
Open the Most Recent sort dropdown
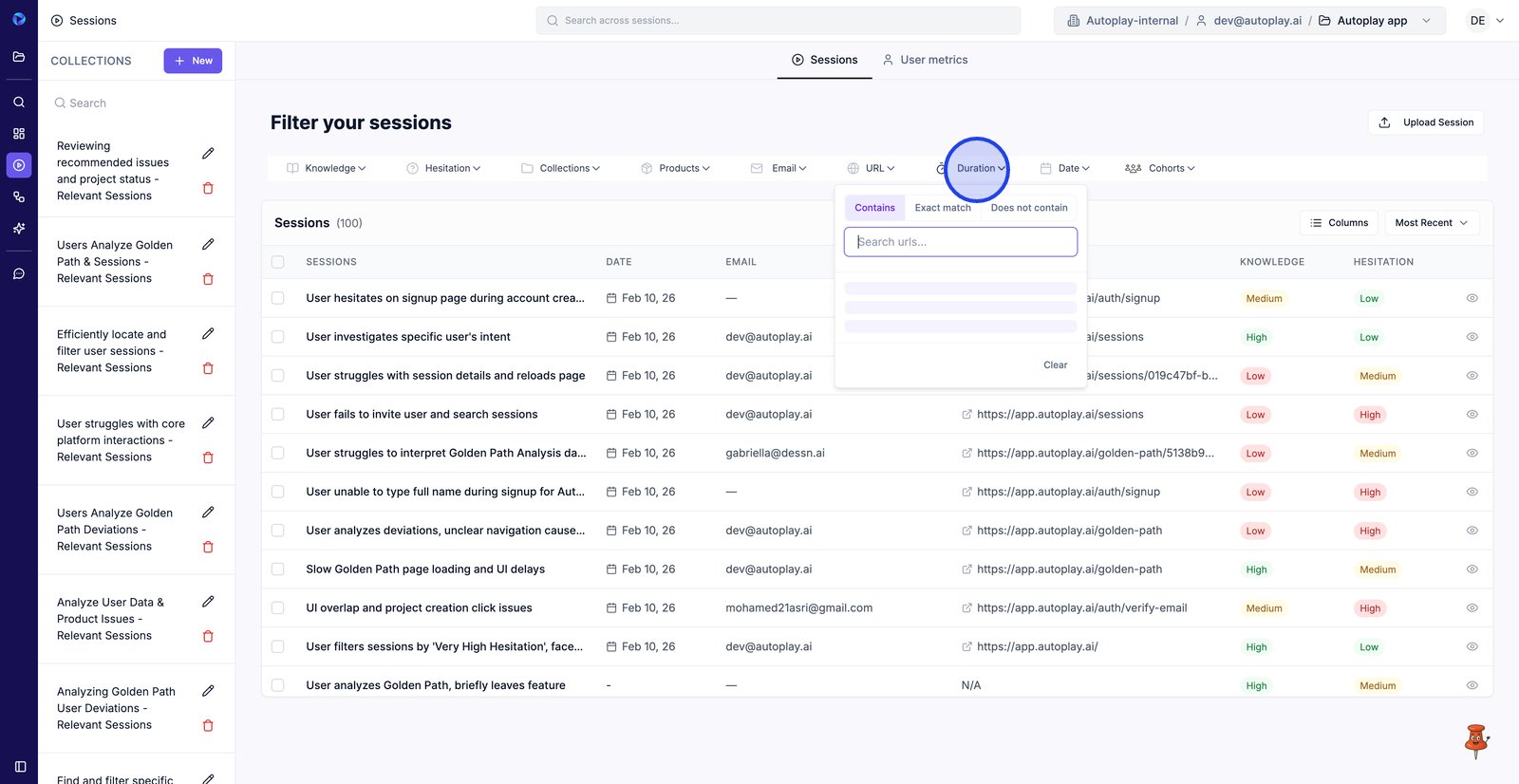tap(1431, 223)
